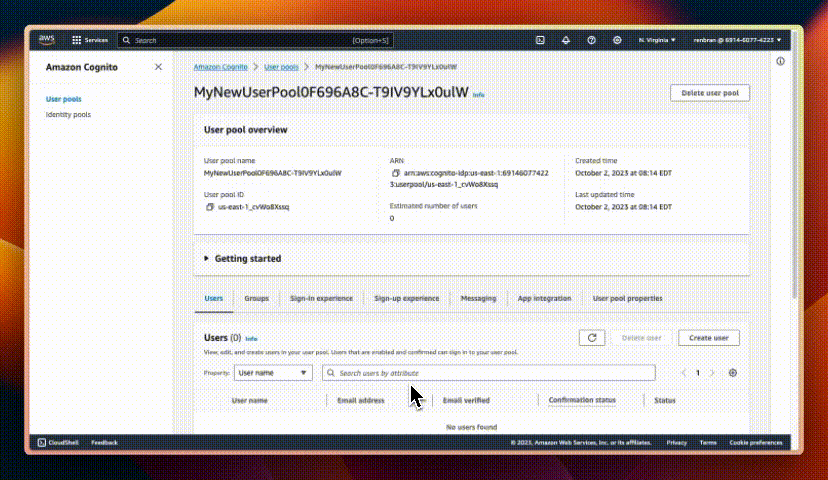Copy the ARN with the copy icon
This screenshot has height=480, width=828.
(396, 173)
